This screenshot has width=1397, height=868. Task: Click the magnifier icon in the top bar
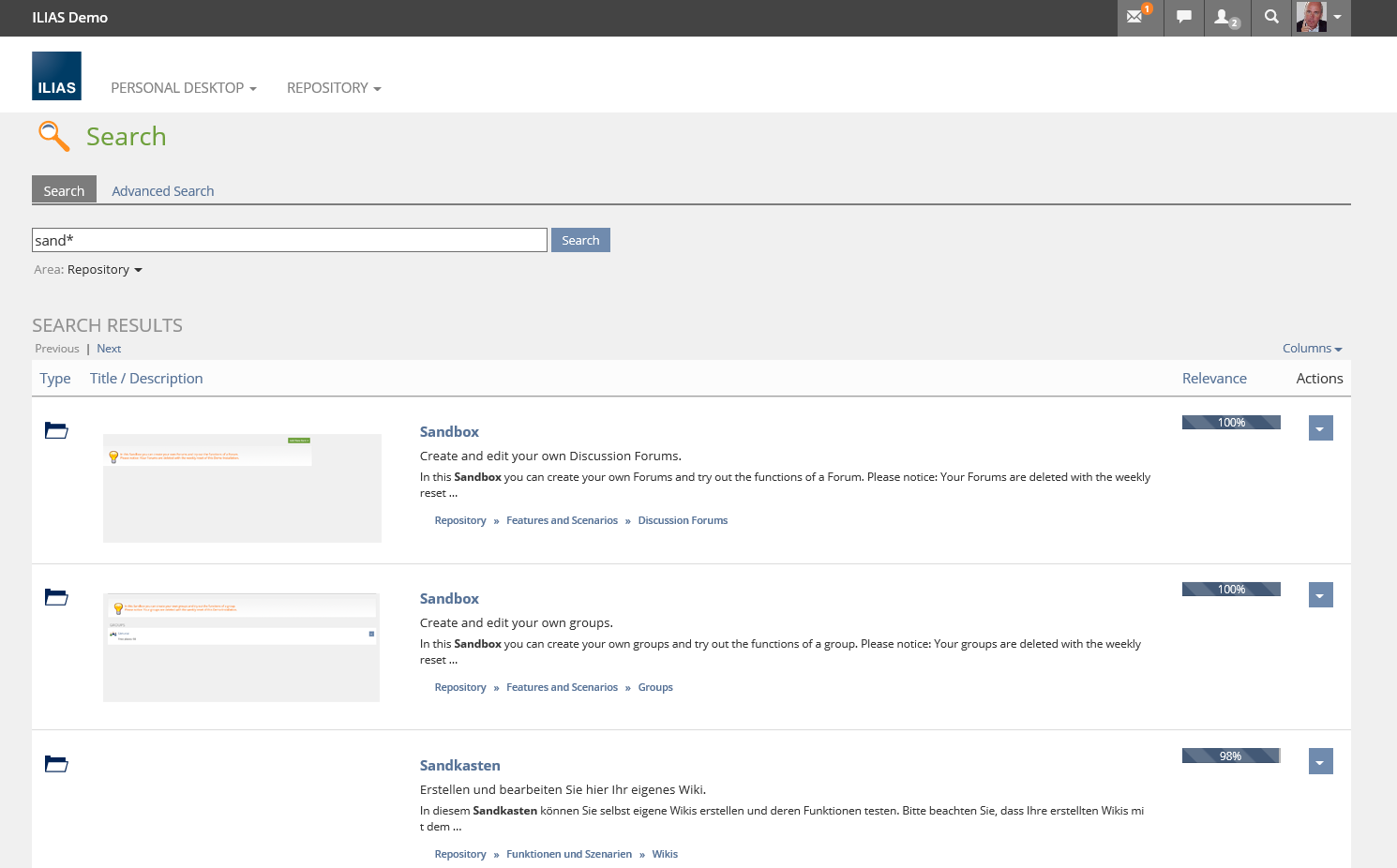click(1271, 17)
